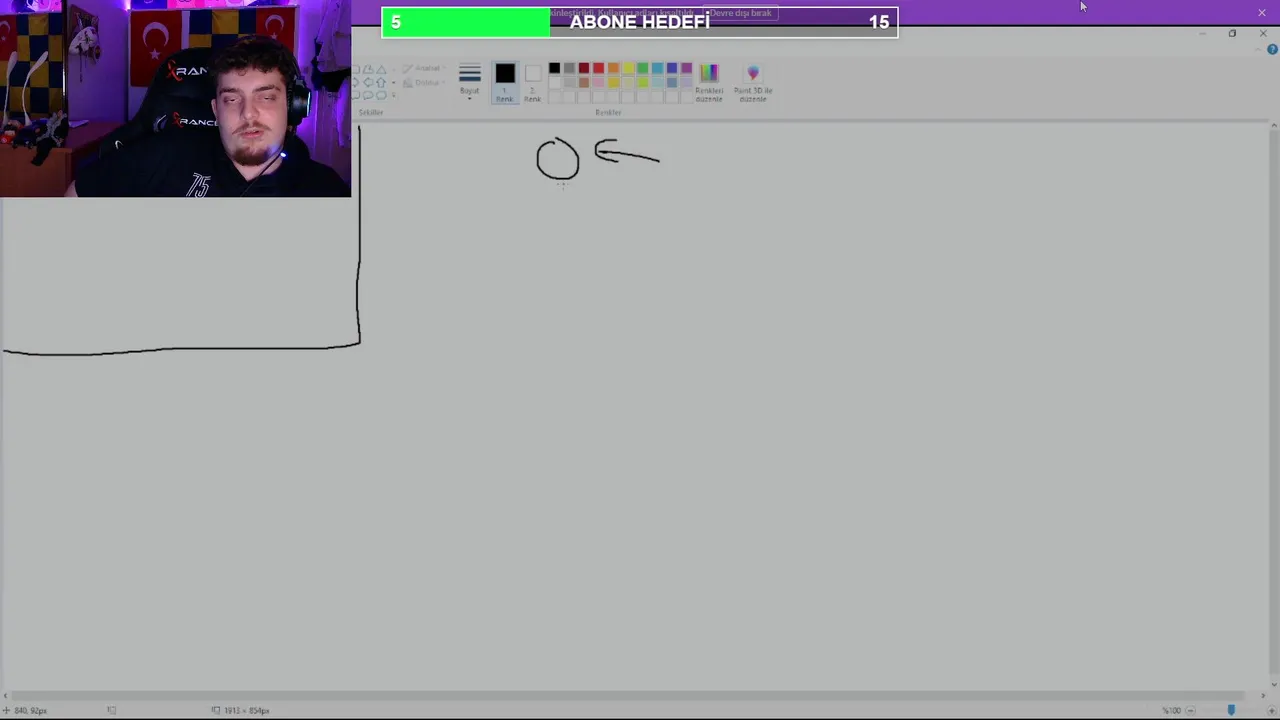Image resolution: width=1280 pixels, height=720 pixels.
Task: Pick the white color swatch
Action: point(554,82)
